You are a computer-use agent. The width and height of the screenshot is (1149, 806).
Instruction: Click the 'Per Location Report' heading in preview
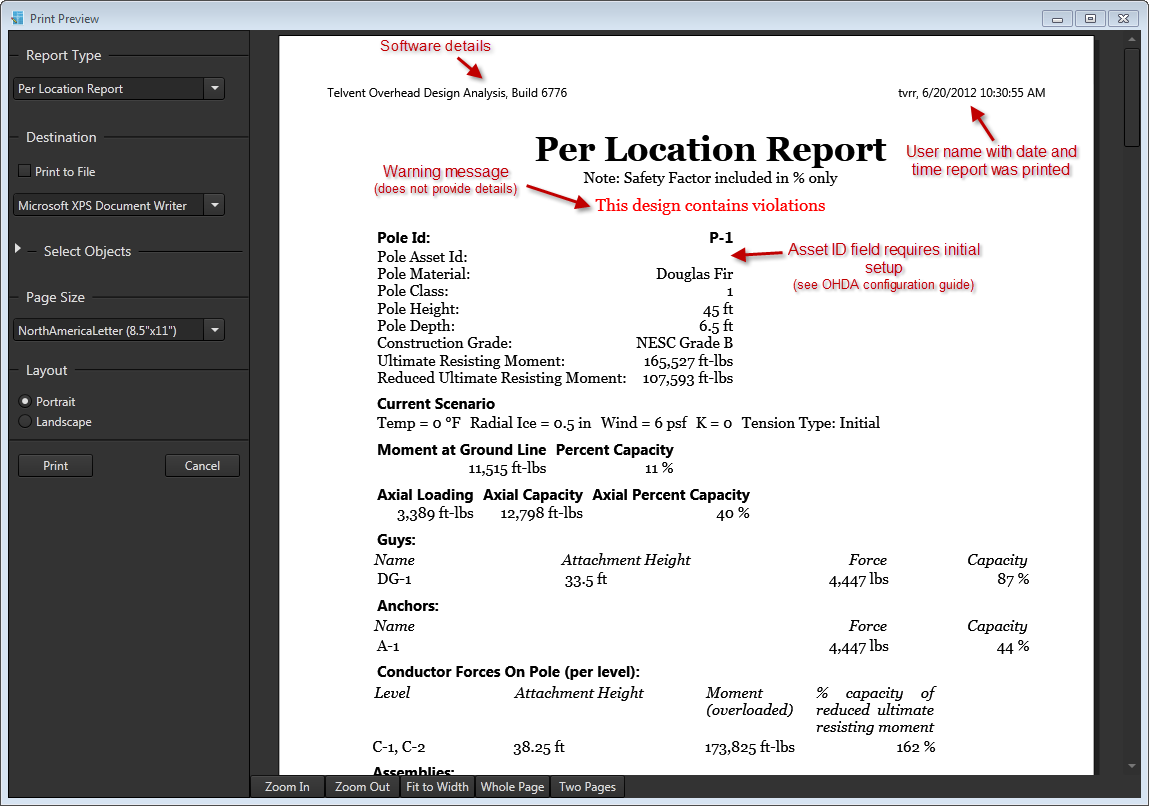tap(710, 149)
